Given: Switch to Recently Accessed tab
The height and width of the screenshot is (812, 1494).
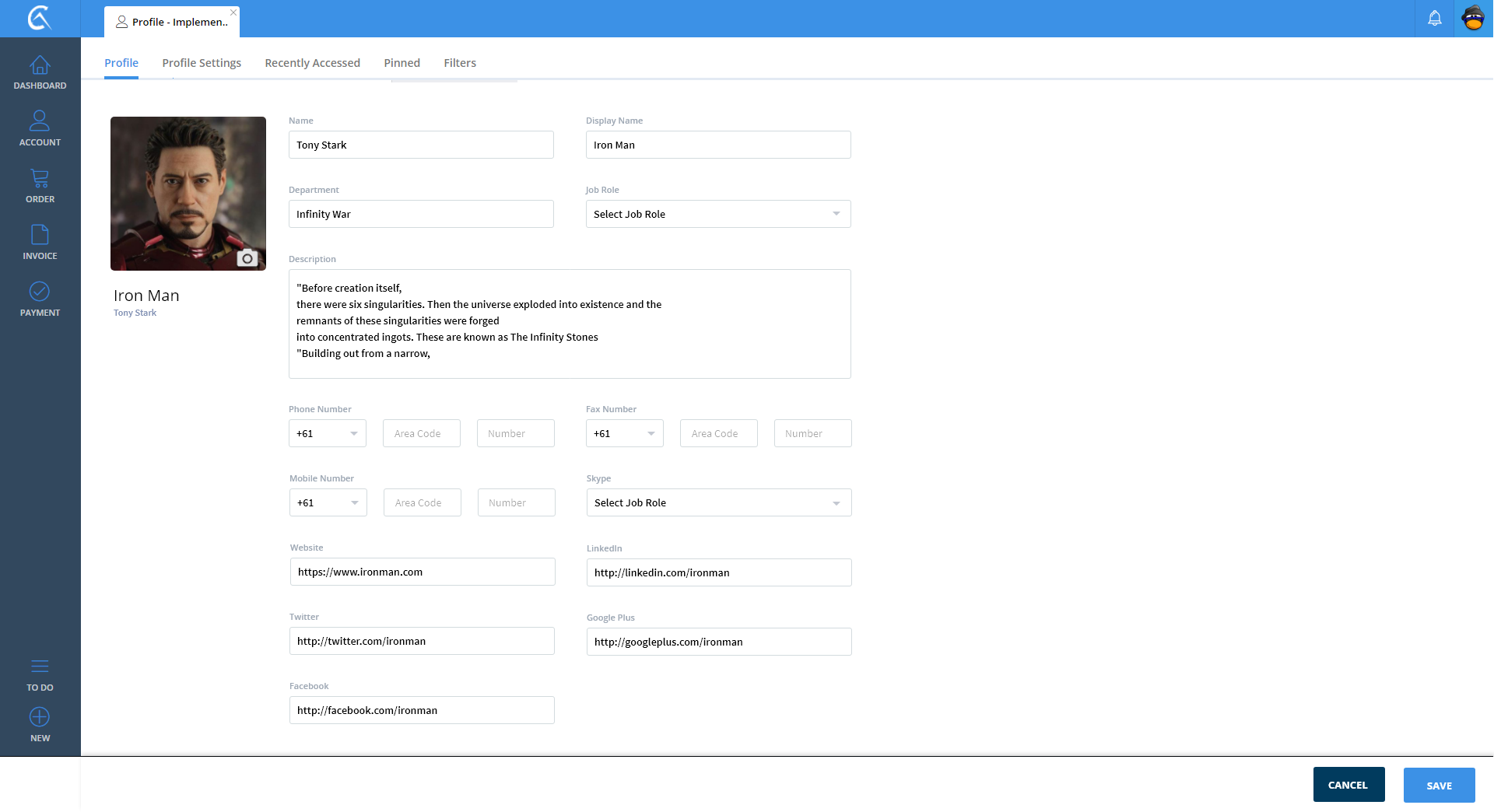Looking at the screenshot, I should (312, 63).
